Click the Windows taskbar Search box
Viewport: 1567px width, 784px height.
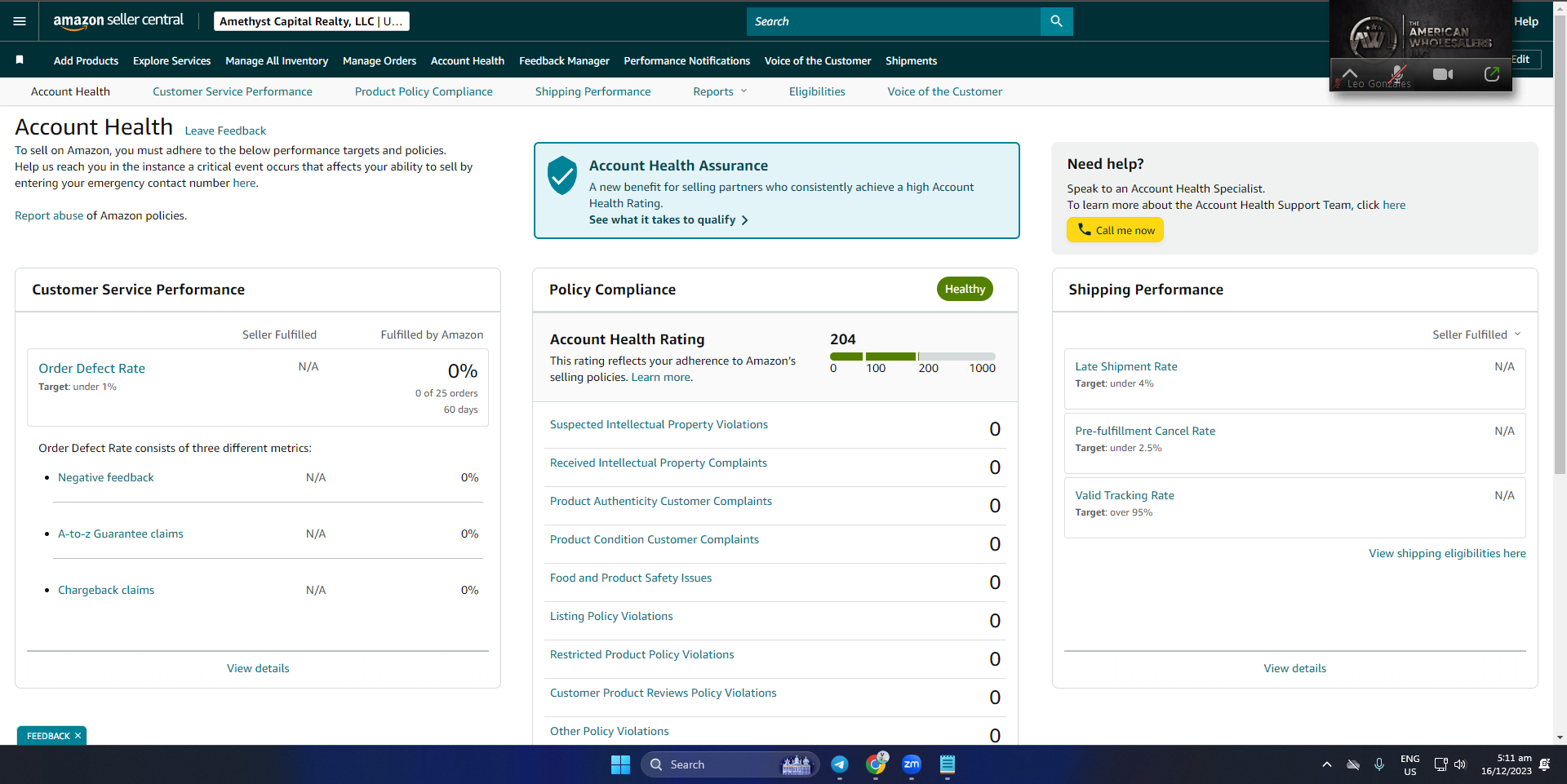click(x=730, y=764)
